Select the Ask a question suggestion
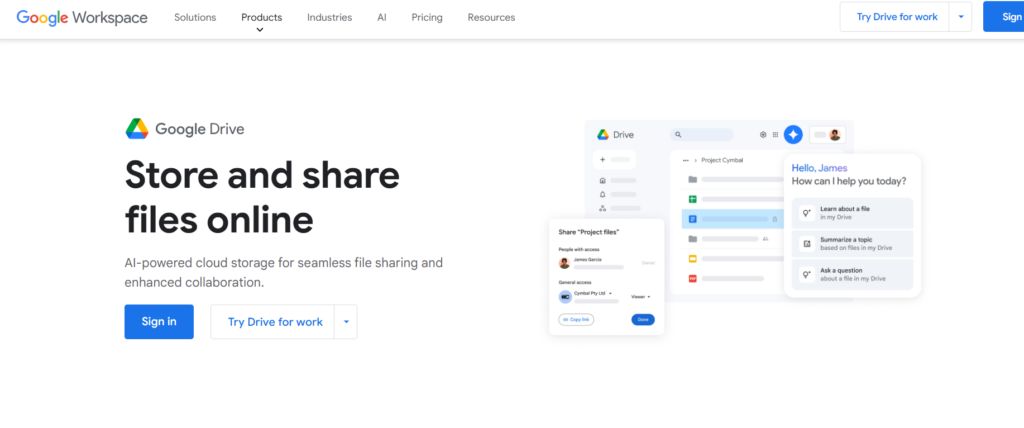The height and width of the screenshot is (428, 1024). [852, 274]
